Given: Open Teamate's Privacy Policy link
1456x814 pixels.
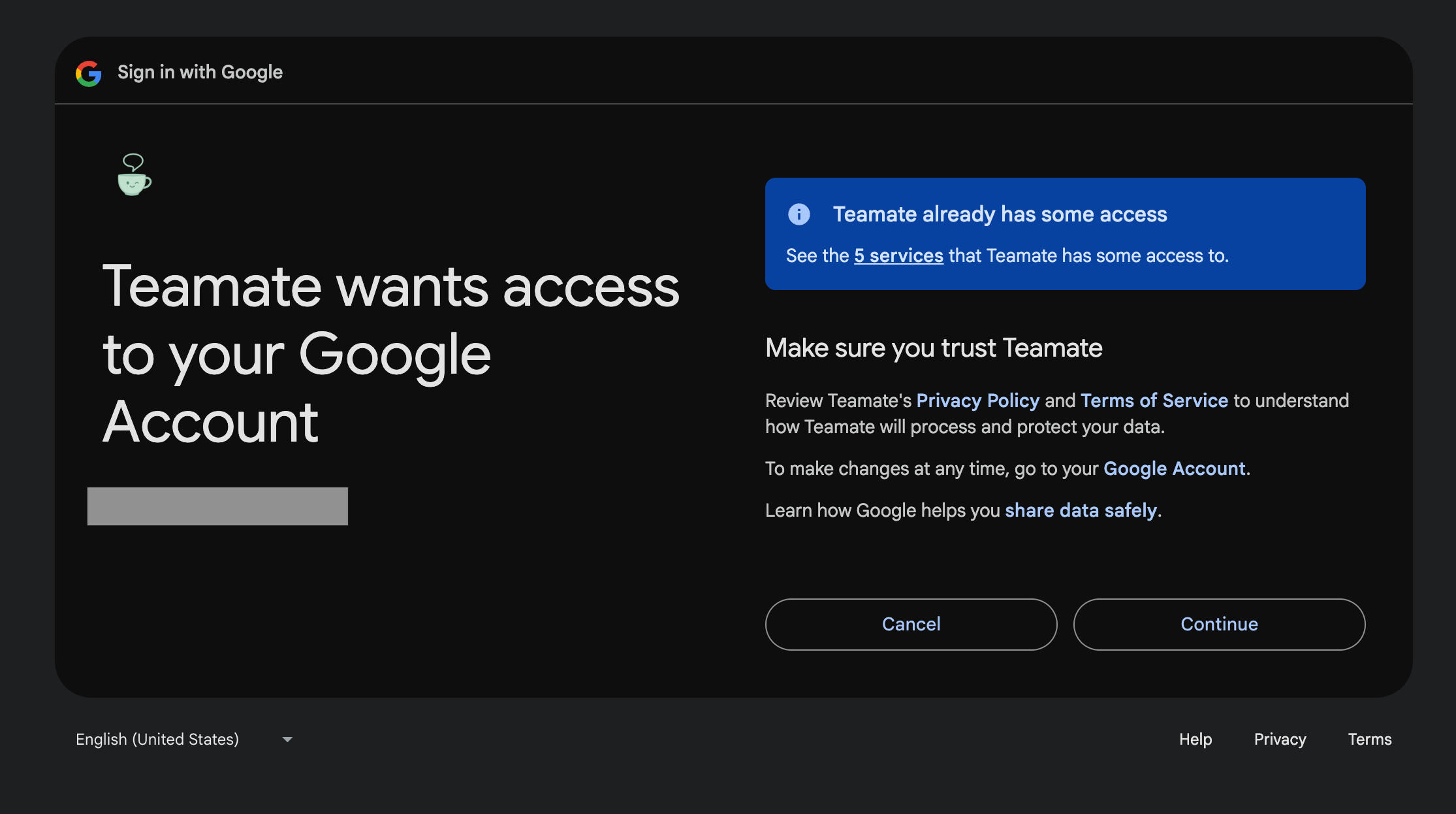Looking at the screenshot, I should [977, 400].
